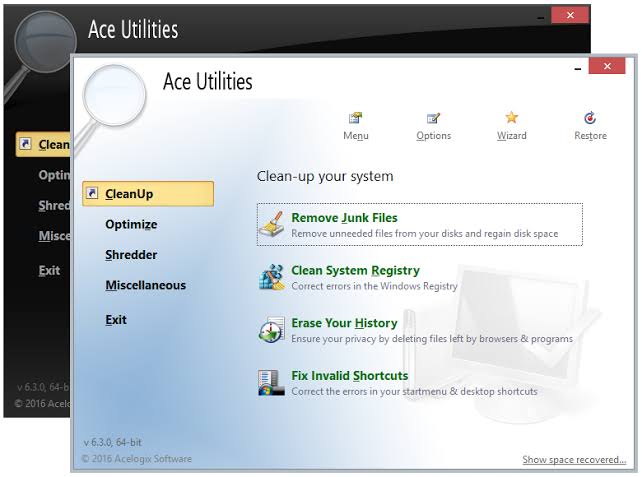The image size is (642, 477).
Task: Click the Fix Invalid Shortcuts icon
Action: tap(271, 382)
